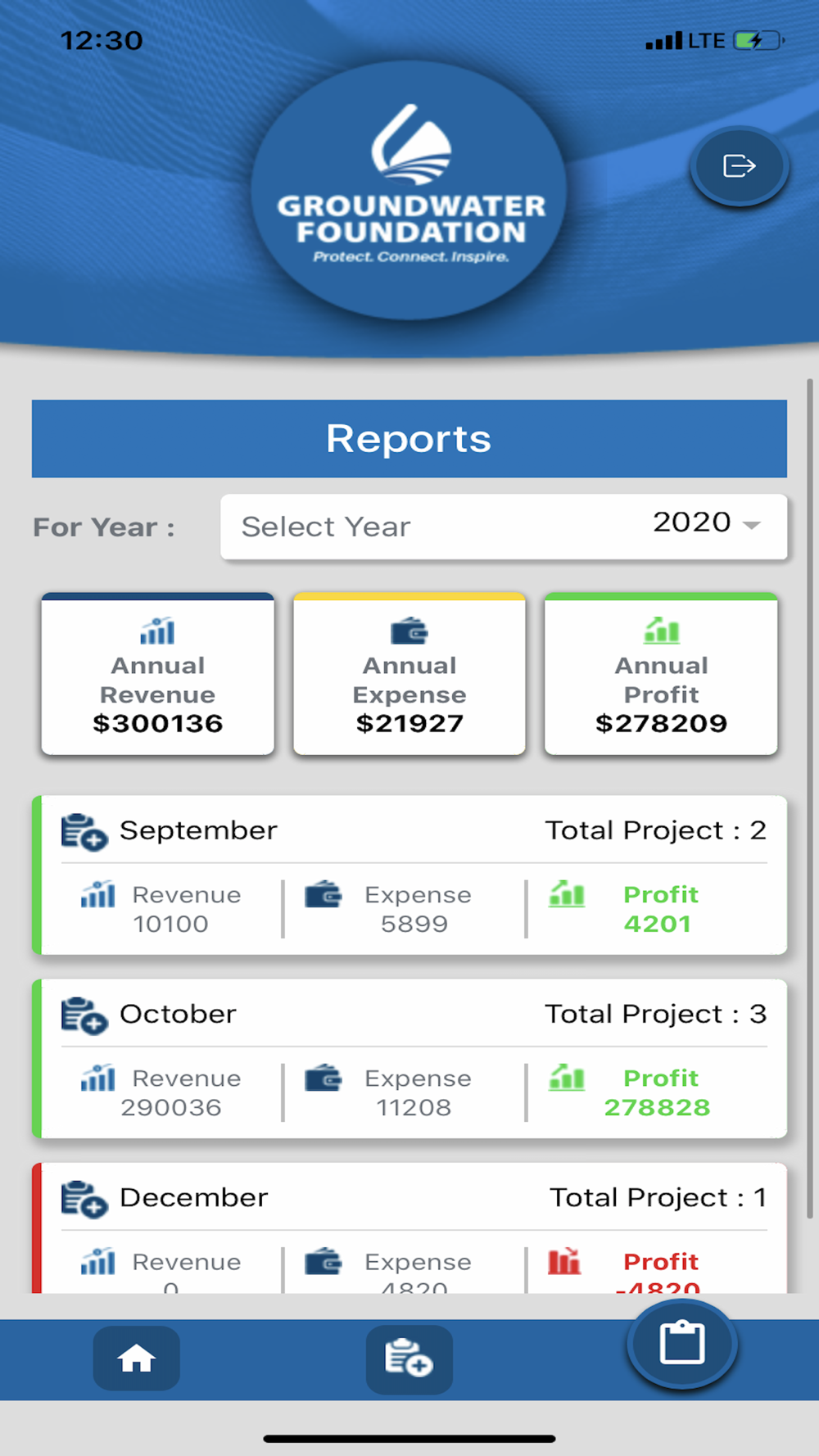Click the red loss chart icon for December
The width and height of the screenshot is (819, 1456).
pos(564,1261)
